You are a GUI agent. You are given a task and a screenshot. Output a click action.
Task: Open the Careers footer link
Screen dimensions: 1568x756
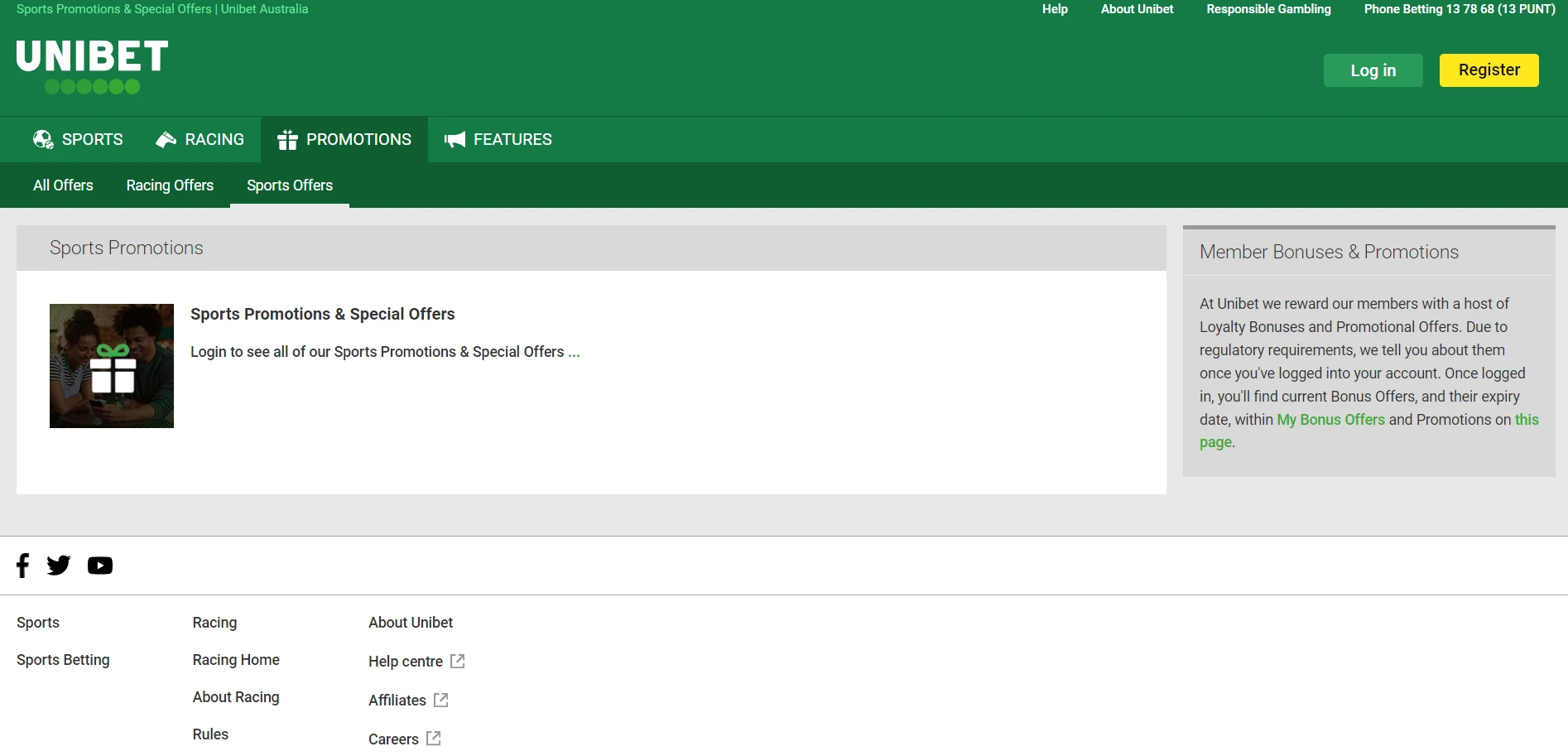tap(393, 739)
